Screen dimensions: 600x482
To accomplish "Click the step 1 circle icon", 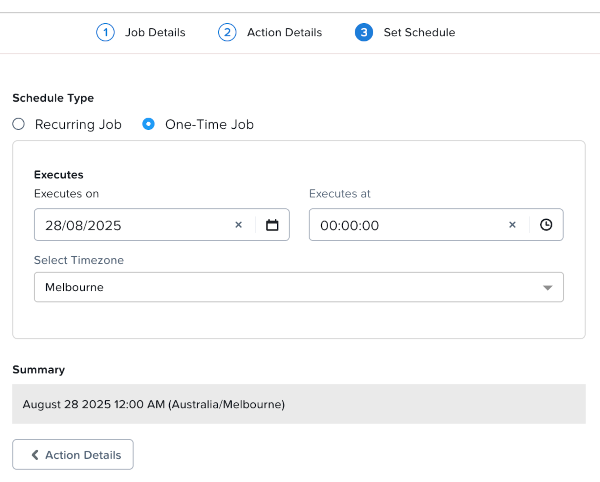I will (105, 33).
